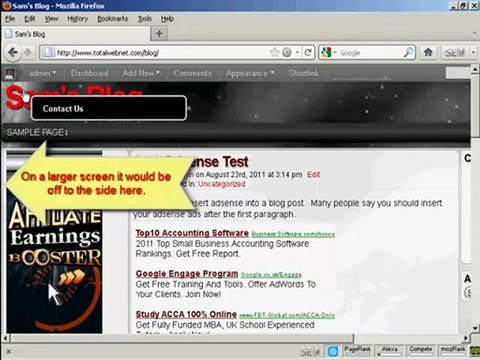Click the Forward navigation arrow
This screenshot has width=480, height=360.
(x=28, y=52)
